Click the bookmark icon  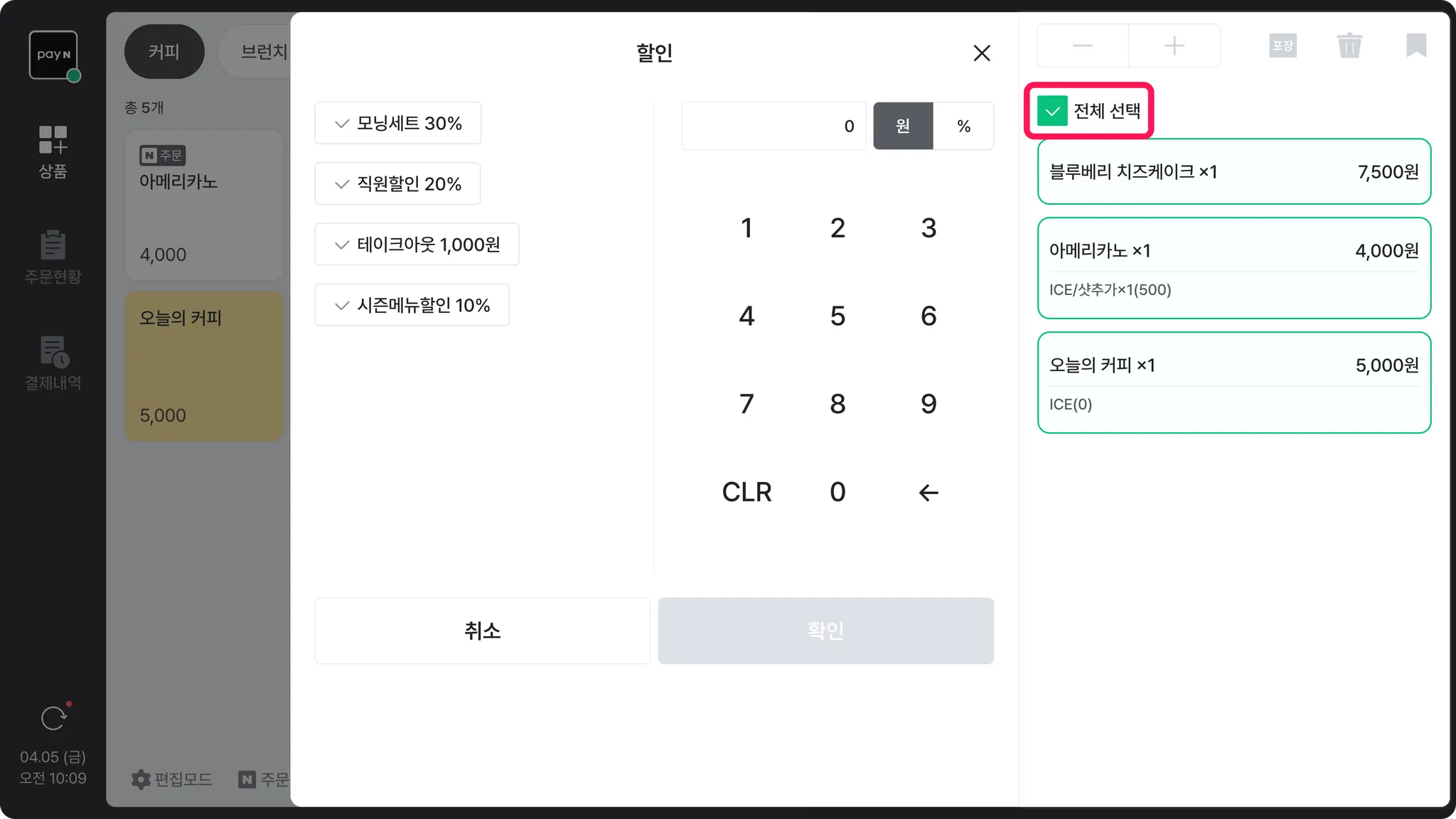tap(1415, 45)
